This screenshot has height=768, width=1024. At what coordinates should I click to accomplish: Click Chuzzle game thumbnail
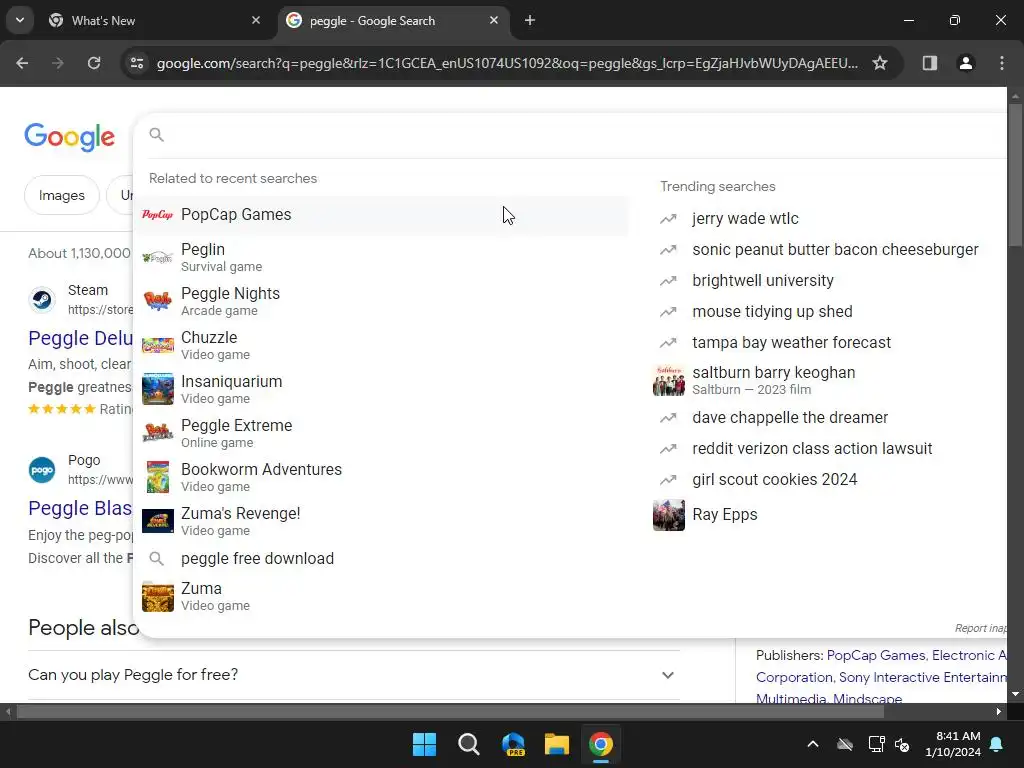coord(157,345)
